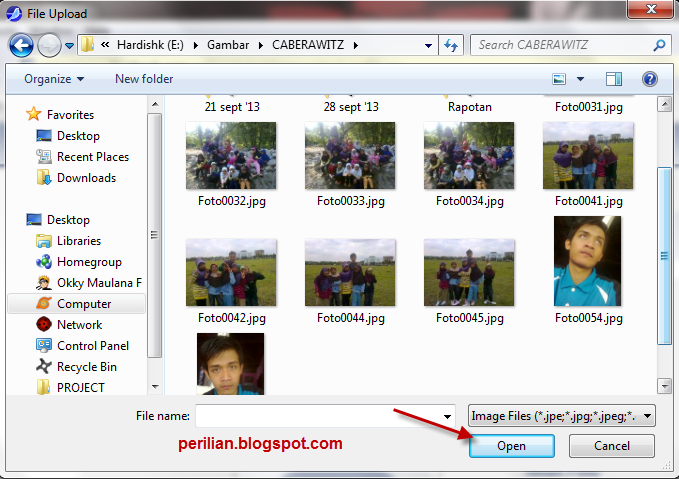Image resolution: width=679 pixels, height=479 pixels.
Task: Select Hardishk (E:) in the path
Action: [150, 45]
